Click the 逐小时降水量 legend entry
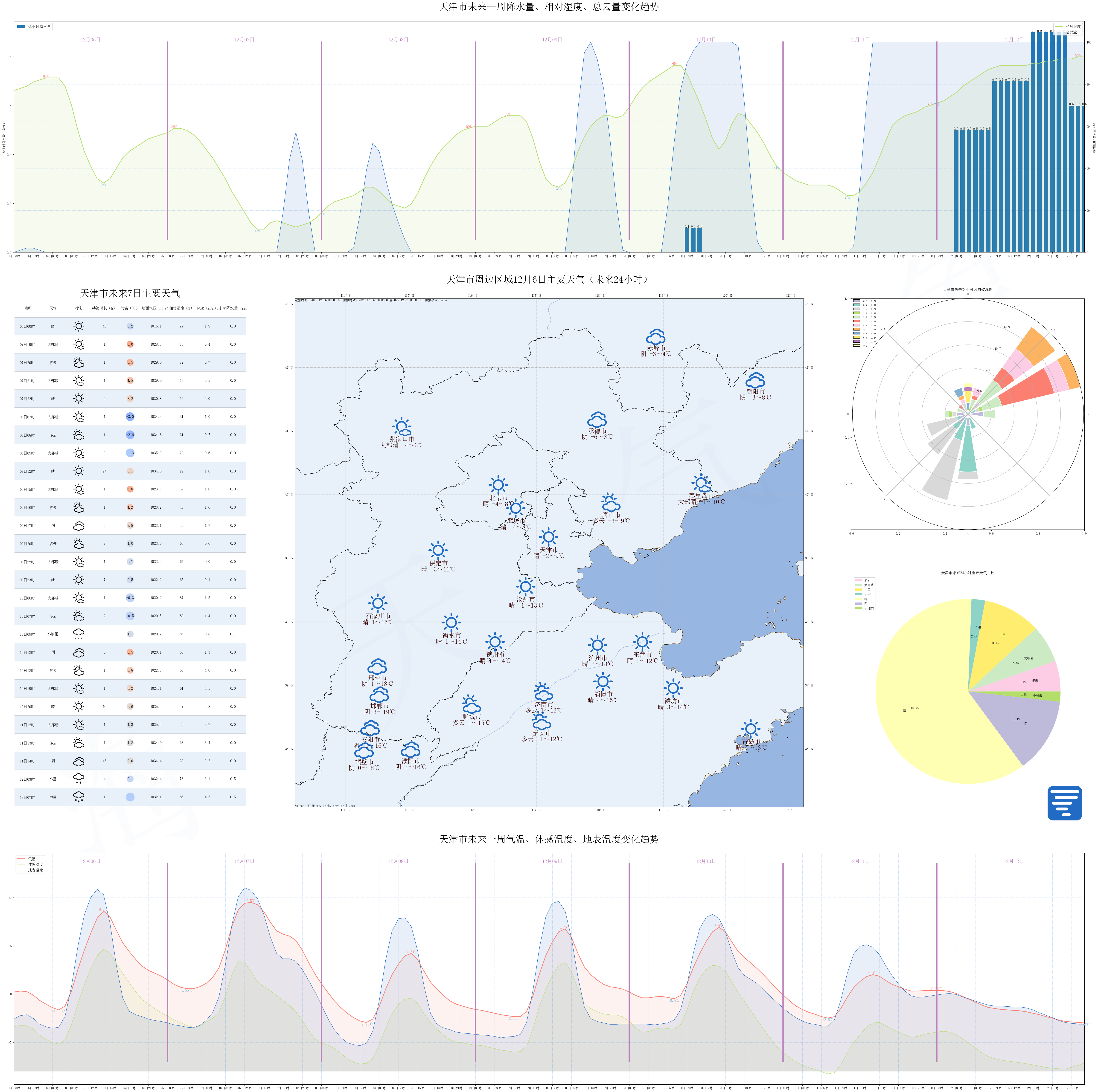The image size is (1098, 1092). coord(34,27)
